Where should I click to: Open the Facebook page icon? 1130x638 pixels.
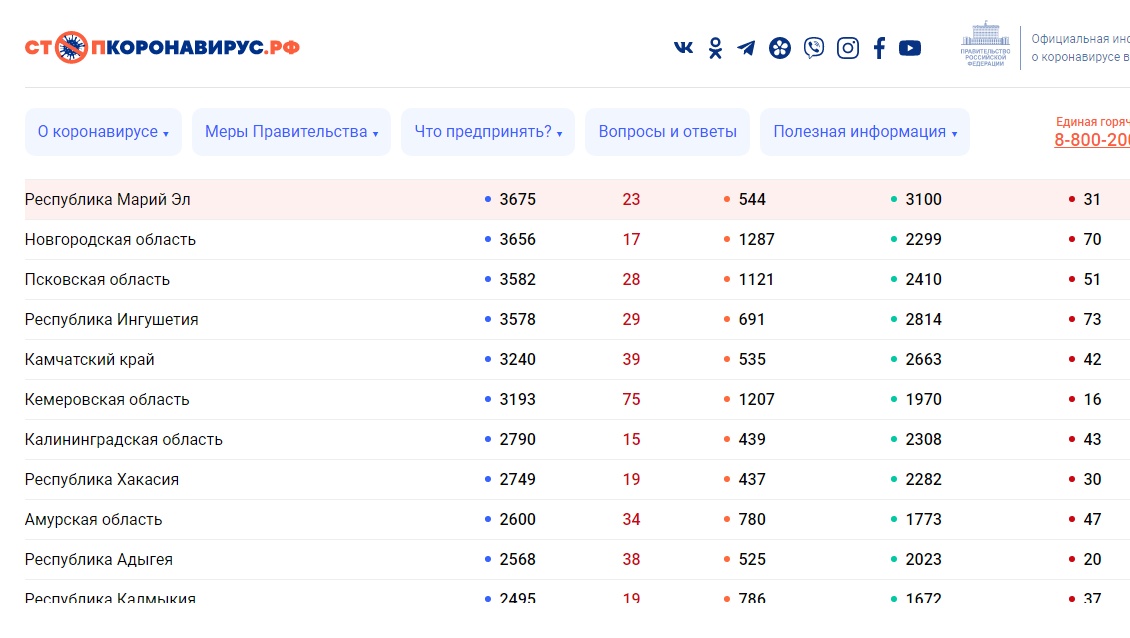pyautogui.click(x=879, y=48)
